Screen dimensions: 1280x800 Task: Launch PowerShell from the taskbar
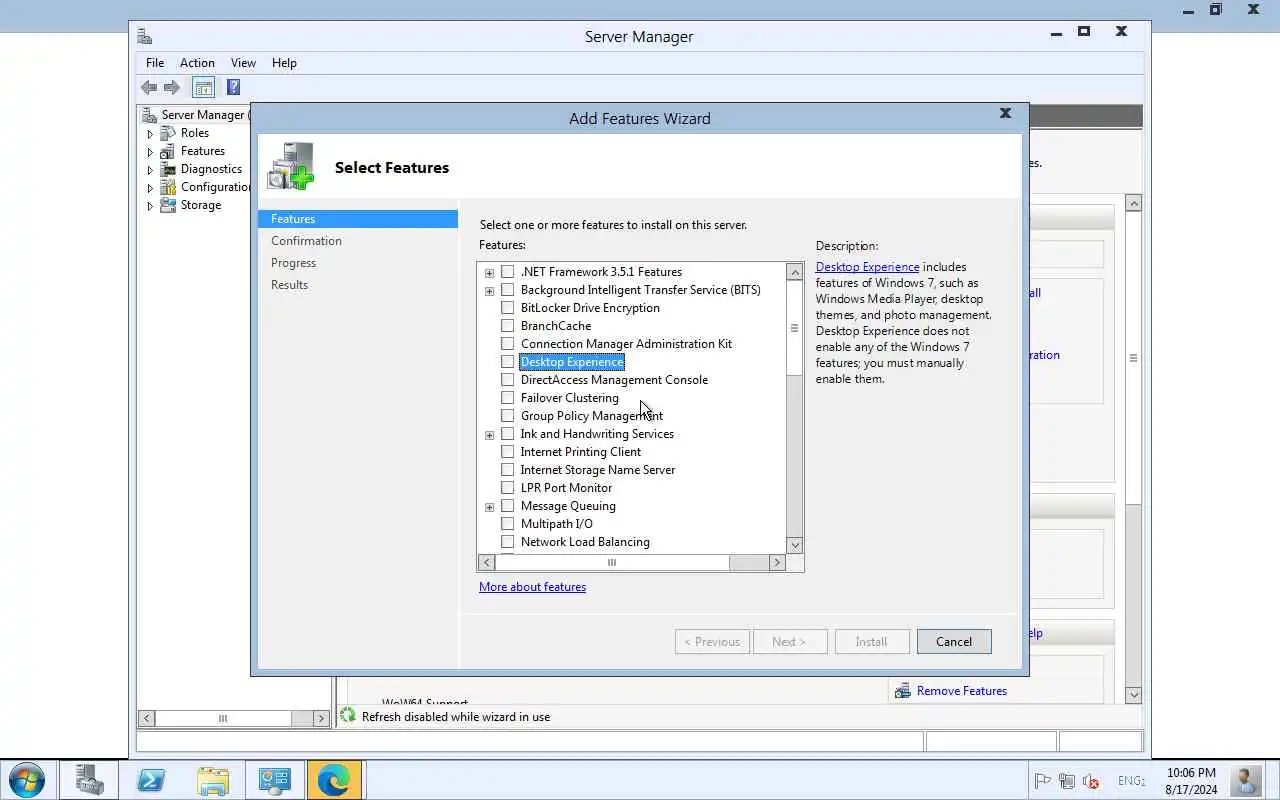pyautogui.click(x=151, y=780)
